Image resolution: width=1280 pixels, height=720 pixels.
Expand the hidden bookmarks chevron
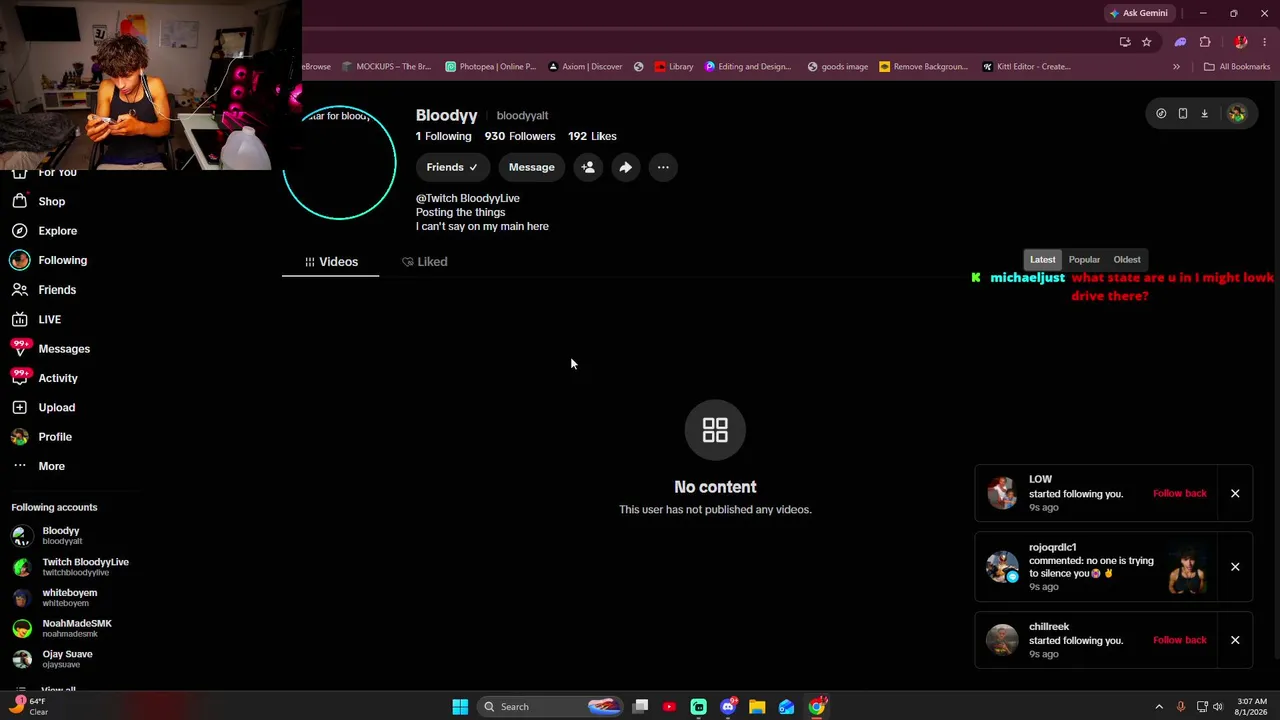pyautogui.click(x=1176, y=67)
